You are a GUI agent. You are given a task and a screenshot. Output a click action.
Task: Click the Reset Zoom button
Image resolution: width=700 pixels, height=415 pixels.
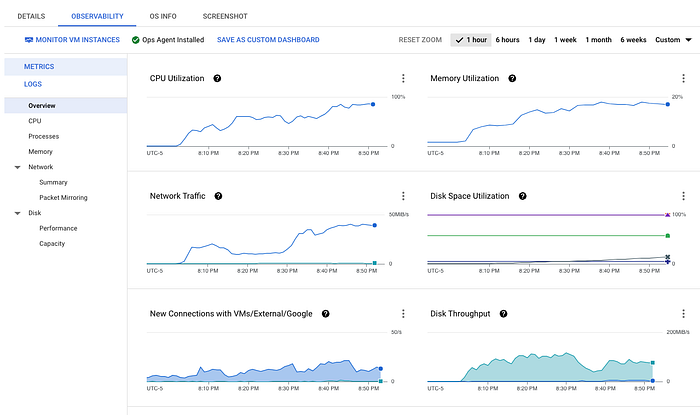click(x=420, y=40)
